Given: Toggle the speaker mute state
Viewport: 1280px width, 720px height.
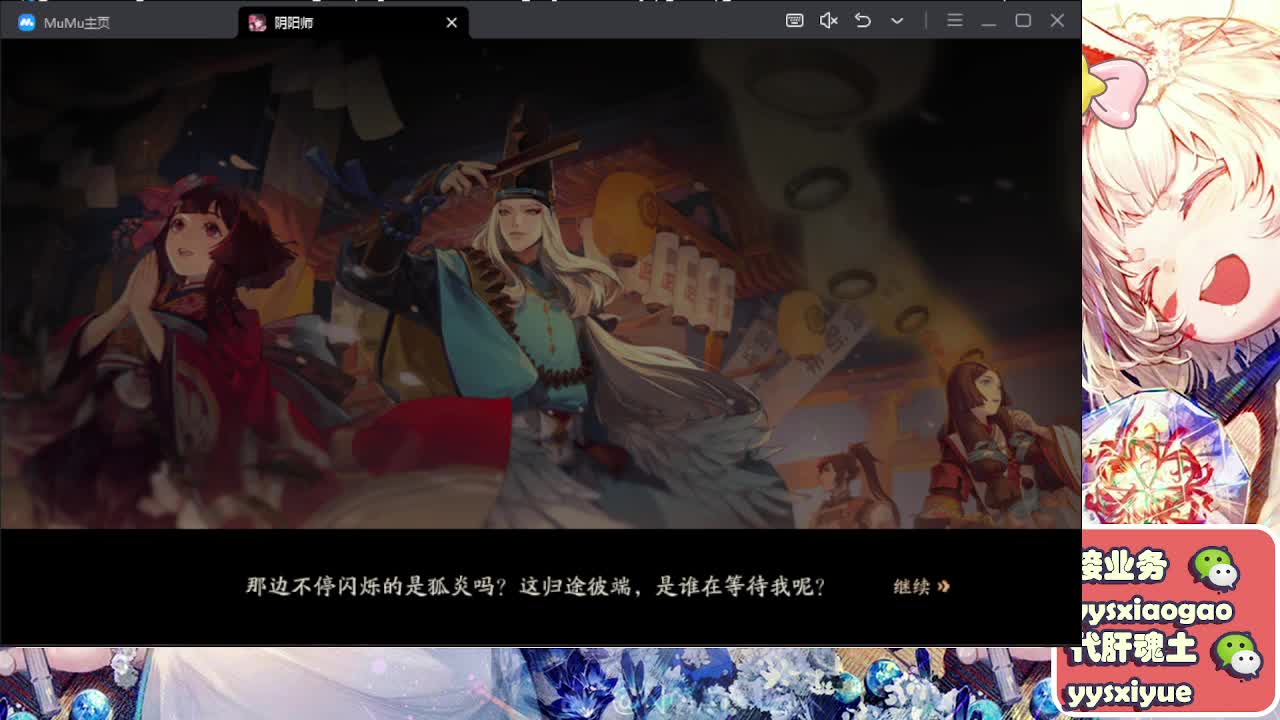Looking at the screenshot, I should pos(828,20).
